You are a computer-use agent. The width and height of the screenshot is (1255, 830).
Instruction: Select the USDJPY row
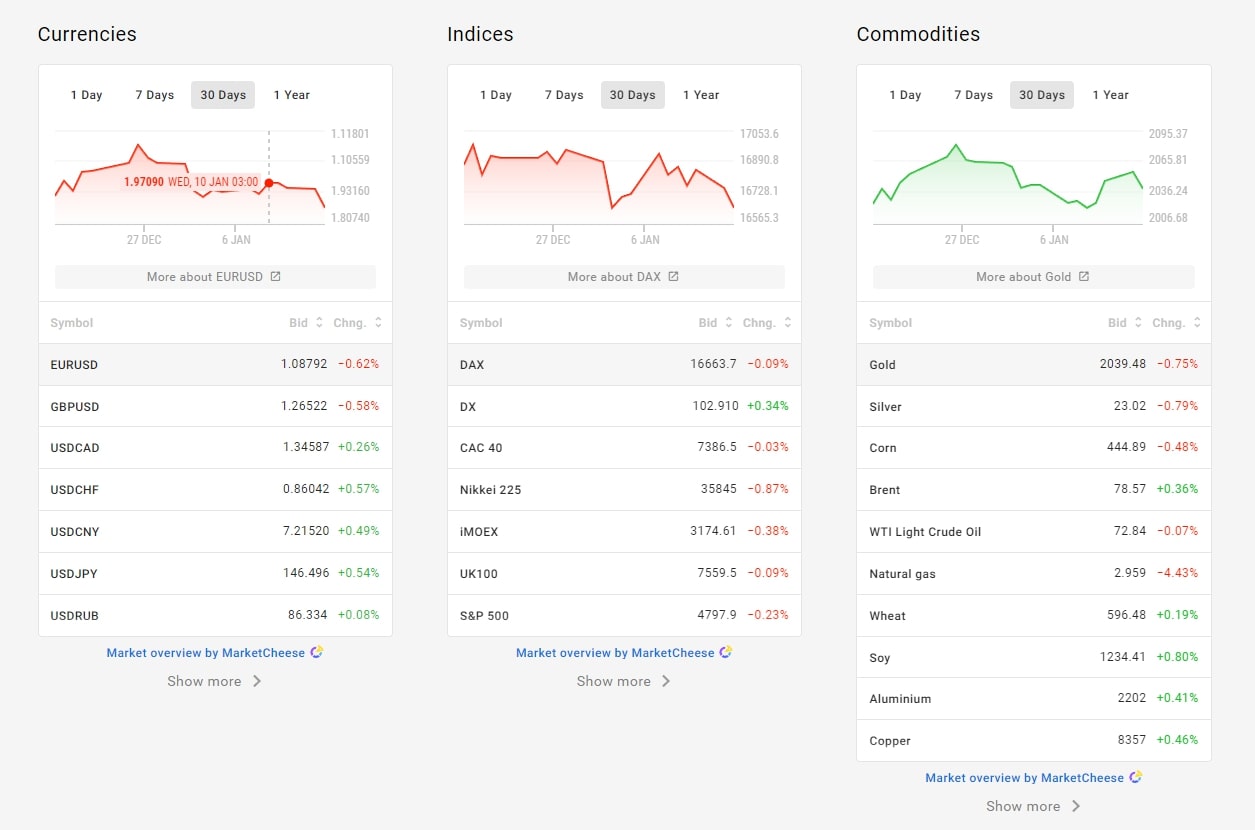click(x=215, y=574)
